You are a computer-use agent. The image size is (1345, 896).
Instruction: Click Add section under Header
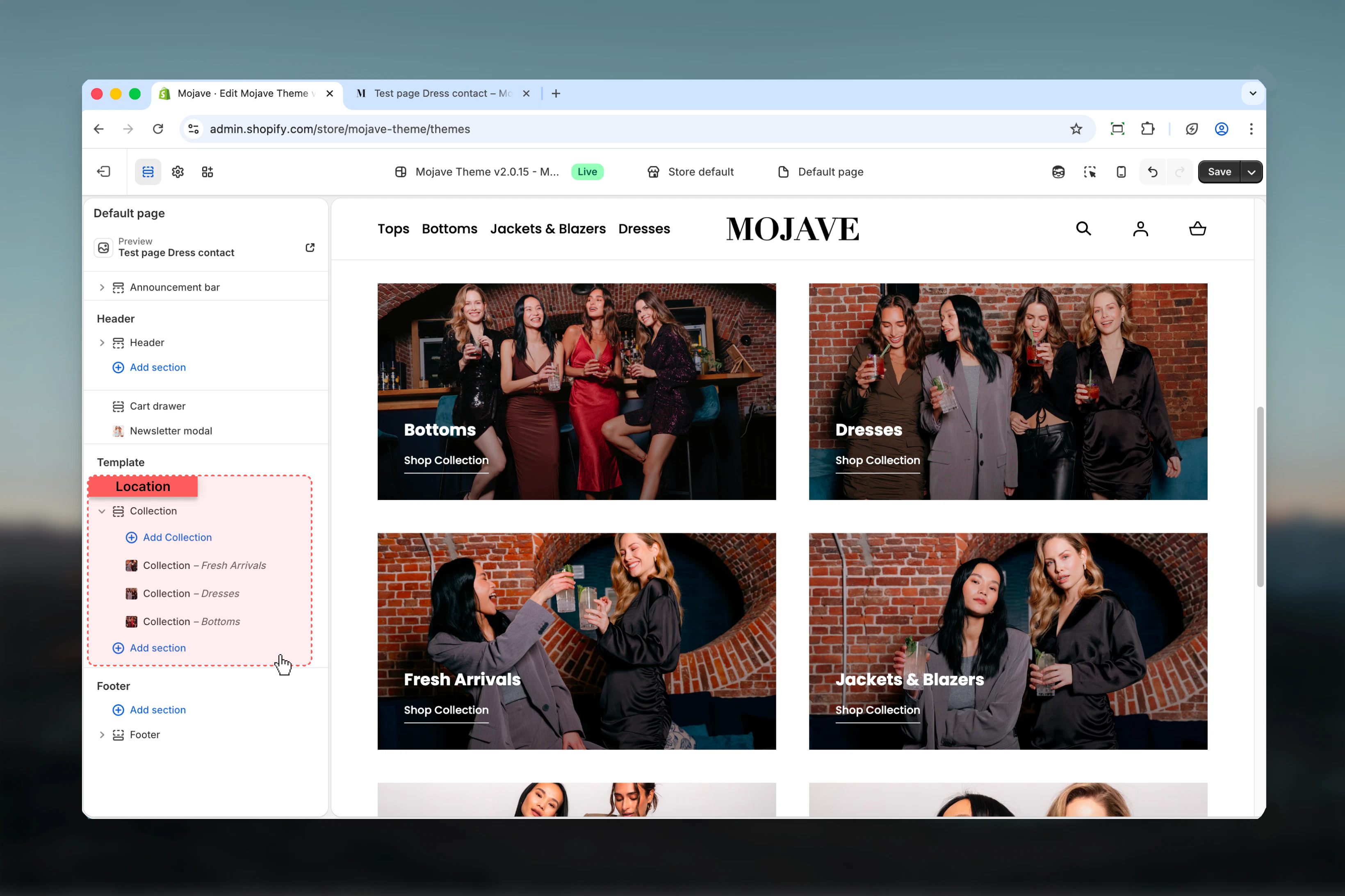point(149,367)
